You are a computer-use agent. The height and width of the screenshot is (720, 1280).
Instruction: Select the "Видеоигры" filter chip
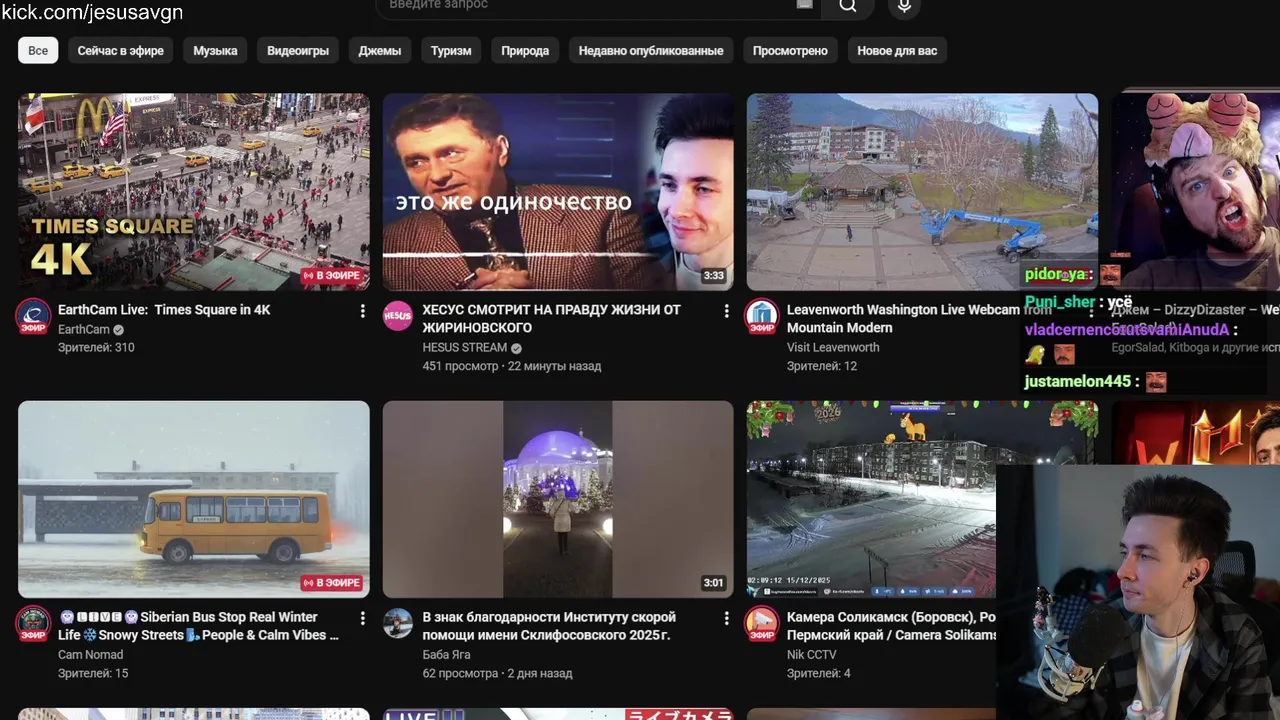coord(298,50)
